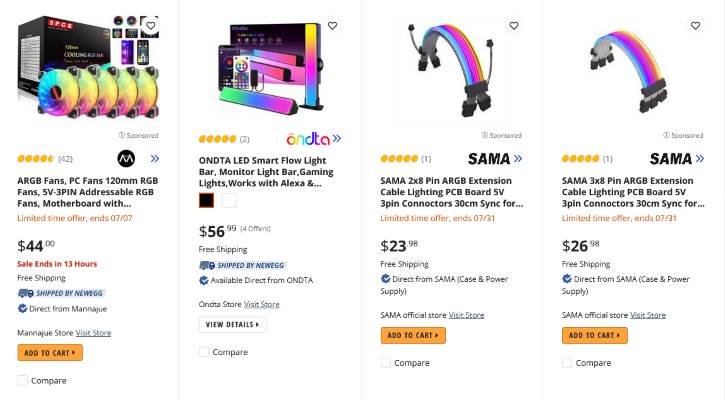This screenshot has height=400, width=725.
Task: Click double chevron next to Mannajue logo
Action: [x=155, y=158]
